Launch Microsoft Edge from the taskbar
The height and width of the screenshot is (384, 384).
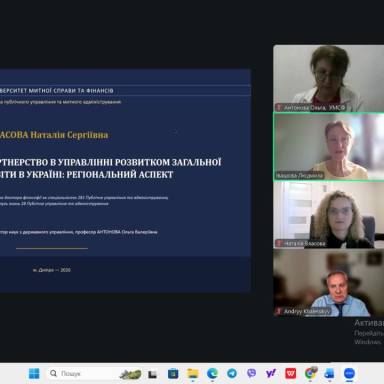click(x=212, y=374)
